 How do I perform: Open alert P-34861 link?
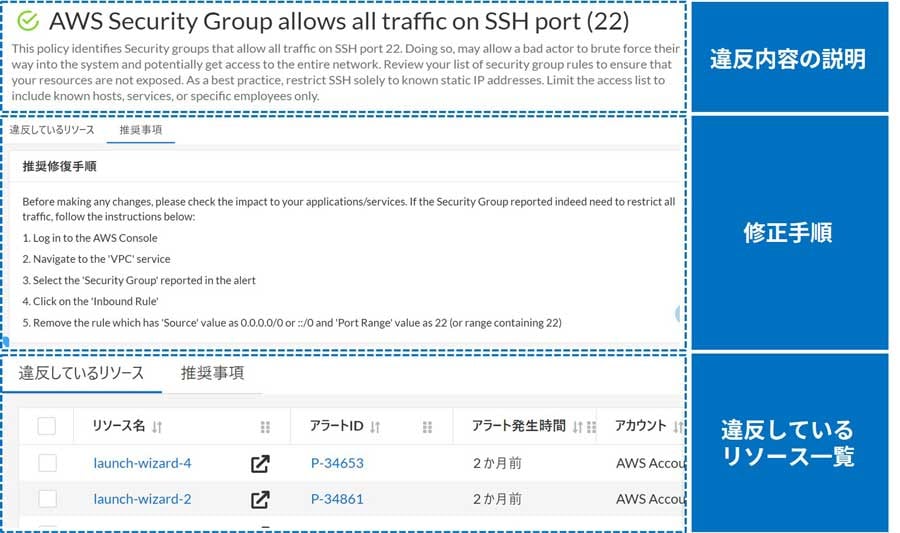point(337,499)
